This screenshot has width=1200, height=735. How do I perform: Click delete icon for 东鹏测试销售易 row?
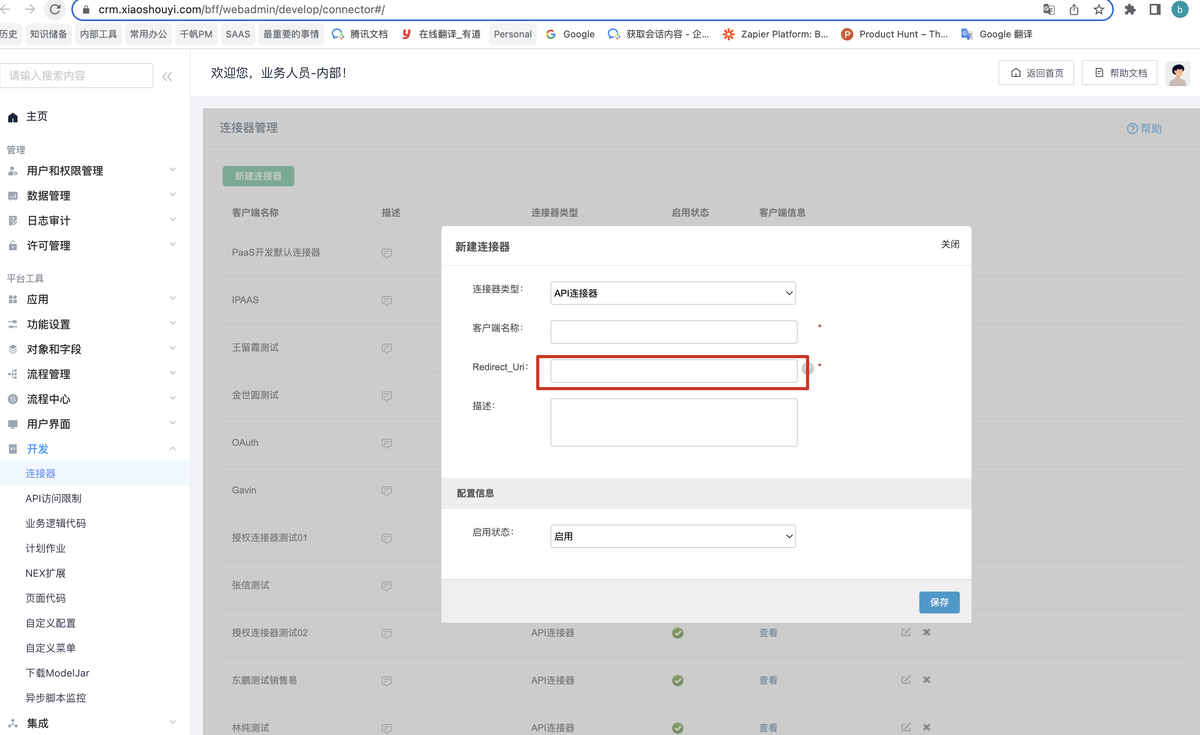tap(926, 680)
